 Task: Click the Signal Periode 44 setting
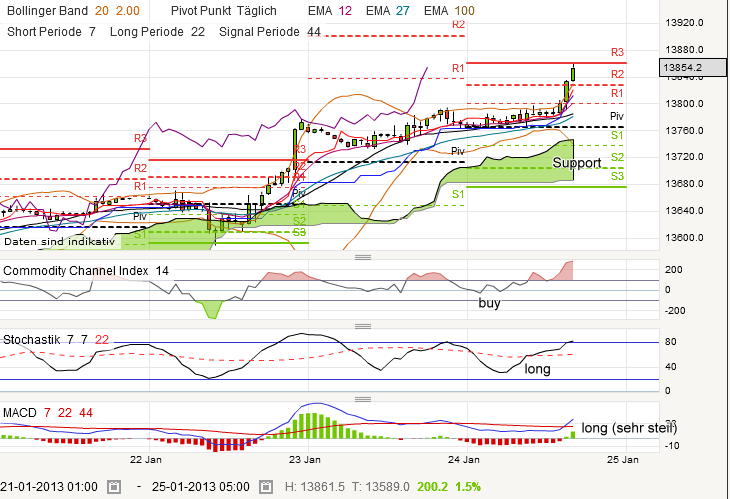[x=270, y=32]
